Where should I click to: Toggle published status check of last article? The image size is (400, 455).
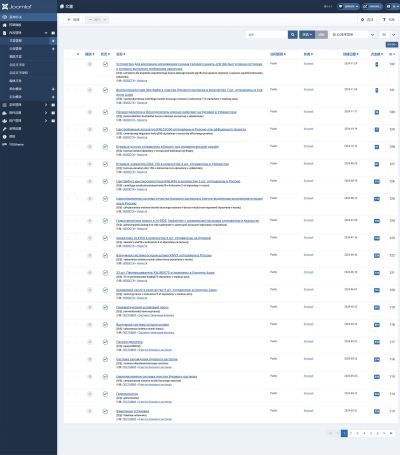click(x=105, y=411)
